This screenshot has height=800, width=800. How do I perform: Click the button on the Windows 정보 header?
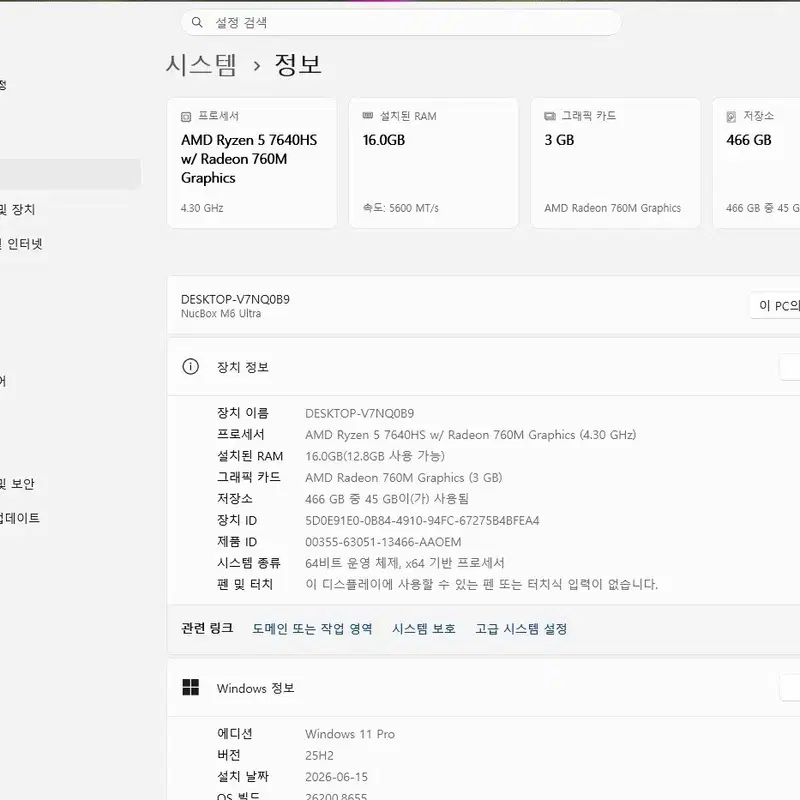tap(790, 688)
